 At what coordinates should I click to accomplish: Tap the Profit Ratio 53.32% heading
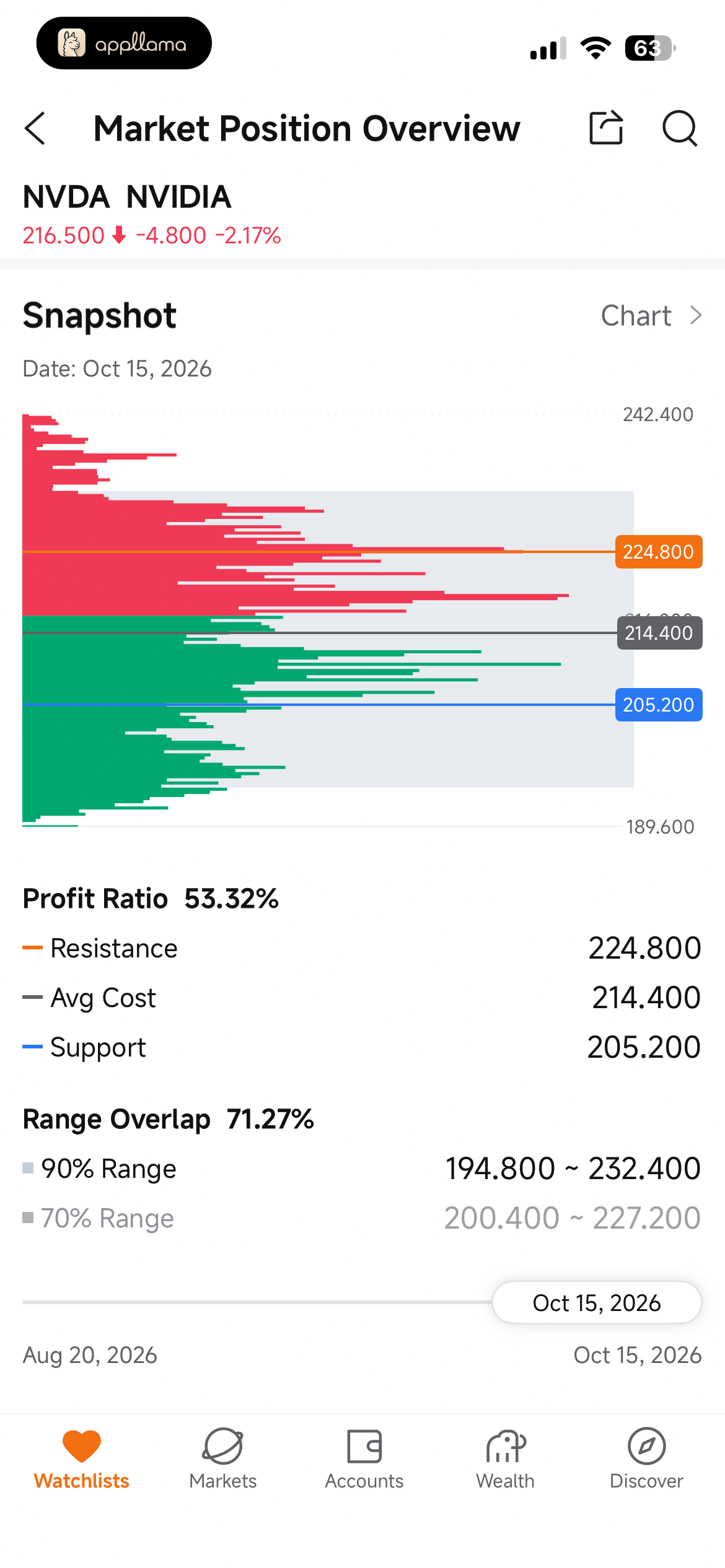pyautogui.click(x=151, y=899)
